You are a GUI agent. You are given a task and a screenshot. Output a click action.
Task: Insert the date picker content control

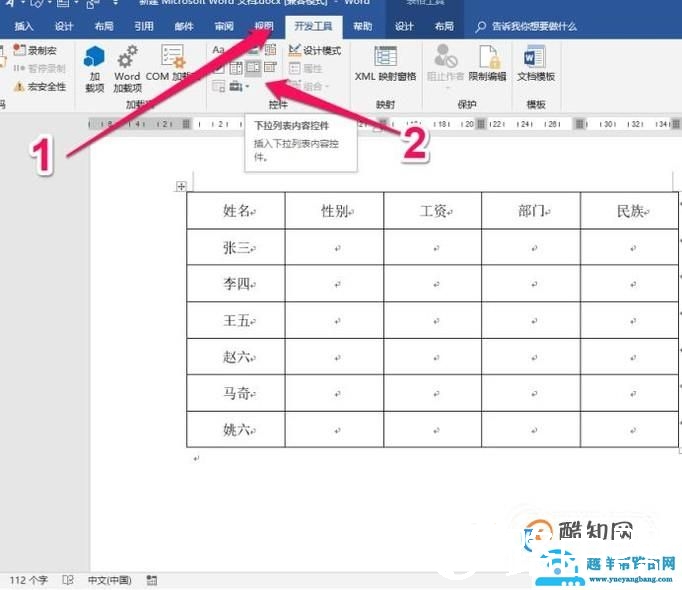pos(270,67)
